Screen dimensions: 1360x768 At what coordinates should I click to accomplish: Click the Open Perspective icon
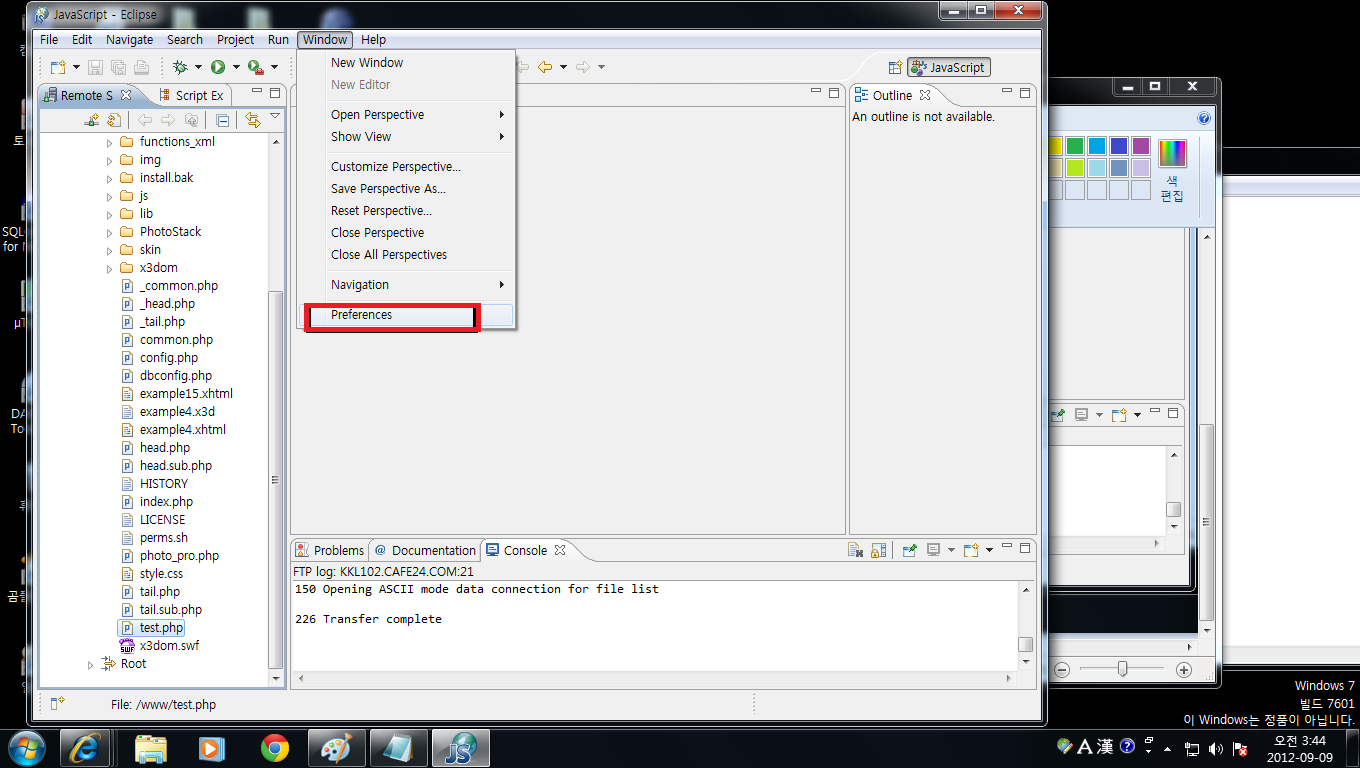click(895, 67)
